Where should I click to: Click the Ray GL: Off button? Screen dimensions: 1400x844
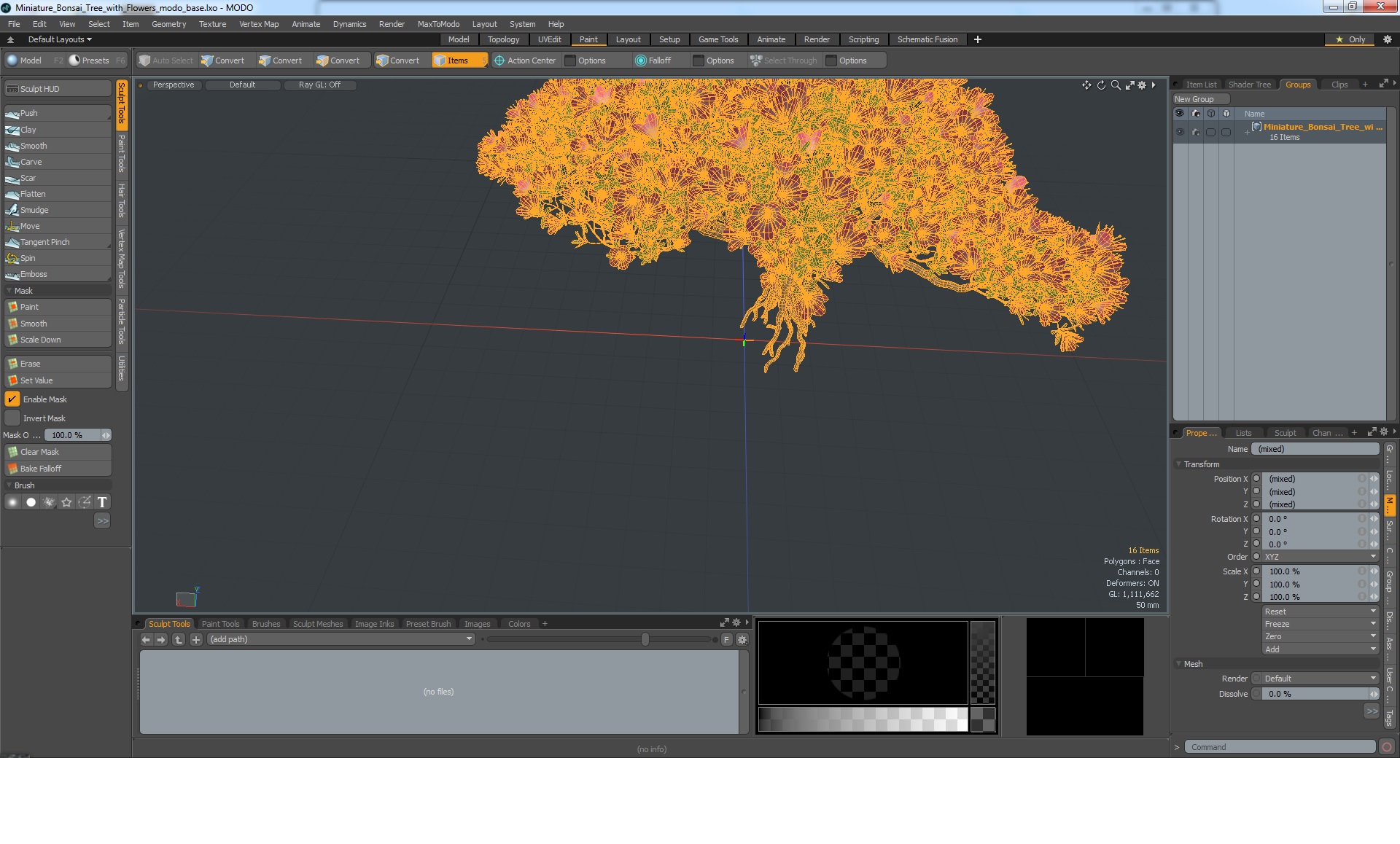pyautogui.click(x=319, y=85)
